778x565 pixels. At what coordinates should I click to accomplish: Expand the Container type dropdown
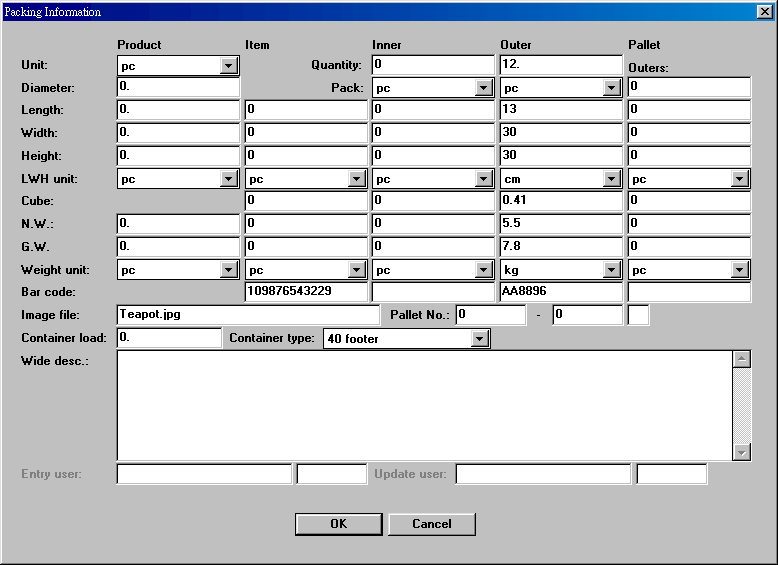point(480,340)
